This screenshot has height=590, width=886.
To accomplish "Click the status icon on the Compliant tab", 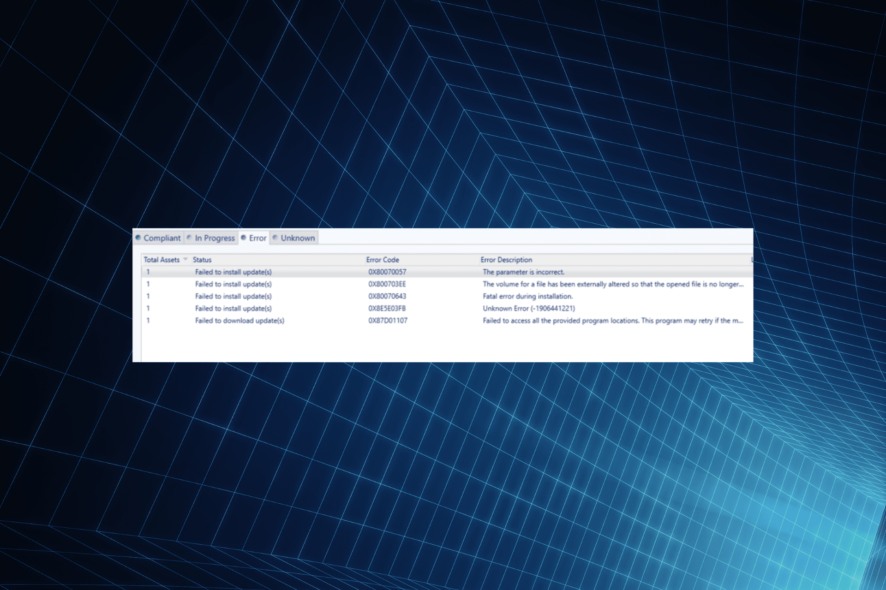I will (138, 238).
